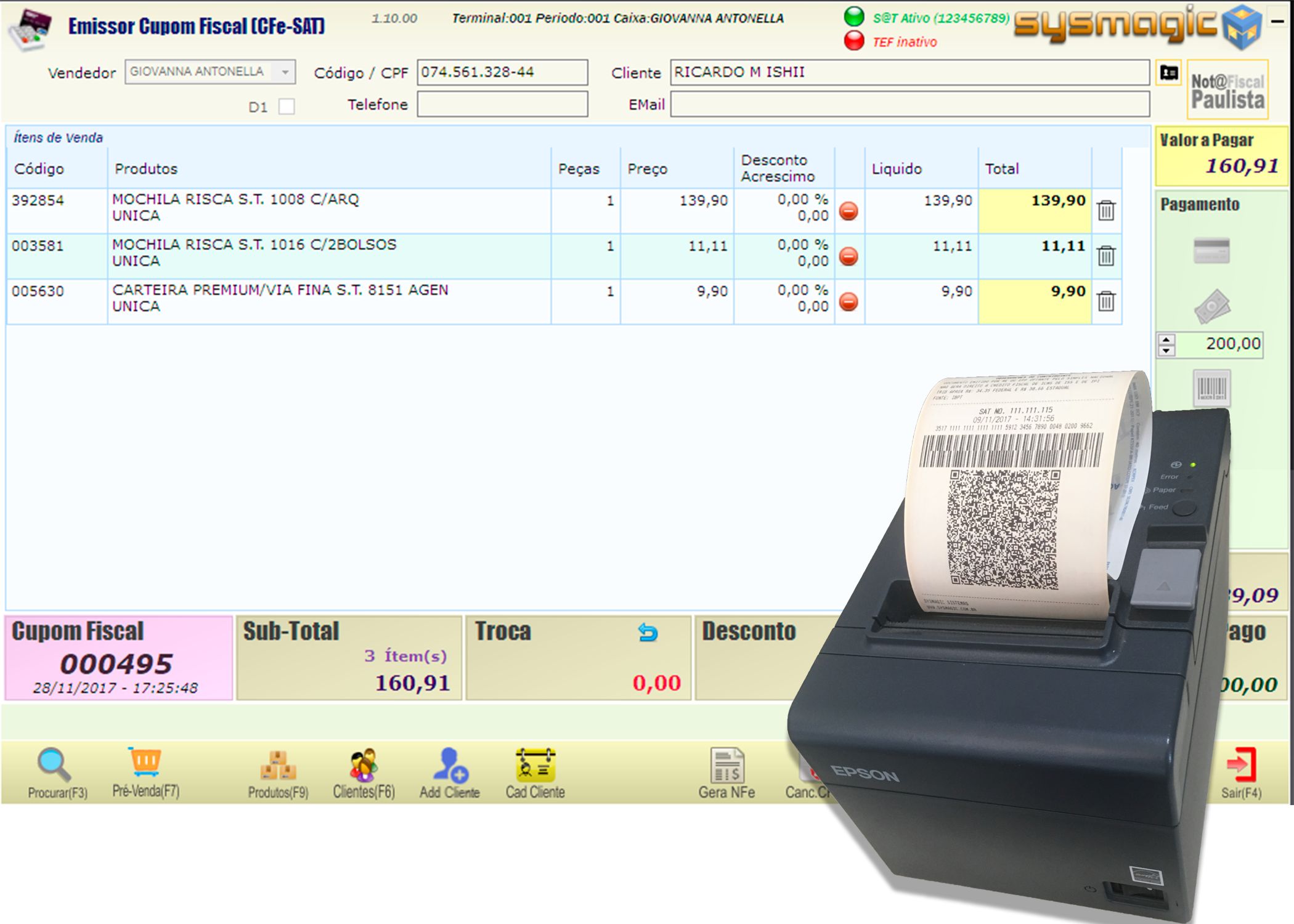This screenshot has height=924, width=1294.
Task: Delete item 003581 with trash icon
Action: [x=1106, y=256]
